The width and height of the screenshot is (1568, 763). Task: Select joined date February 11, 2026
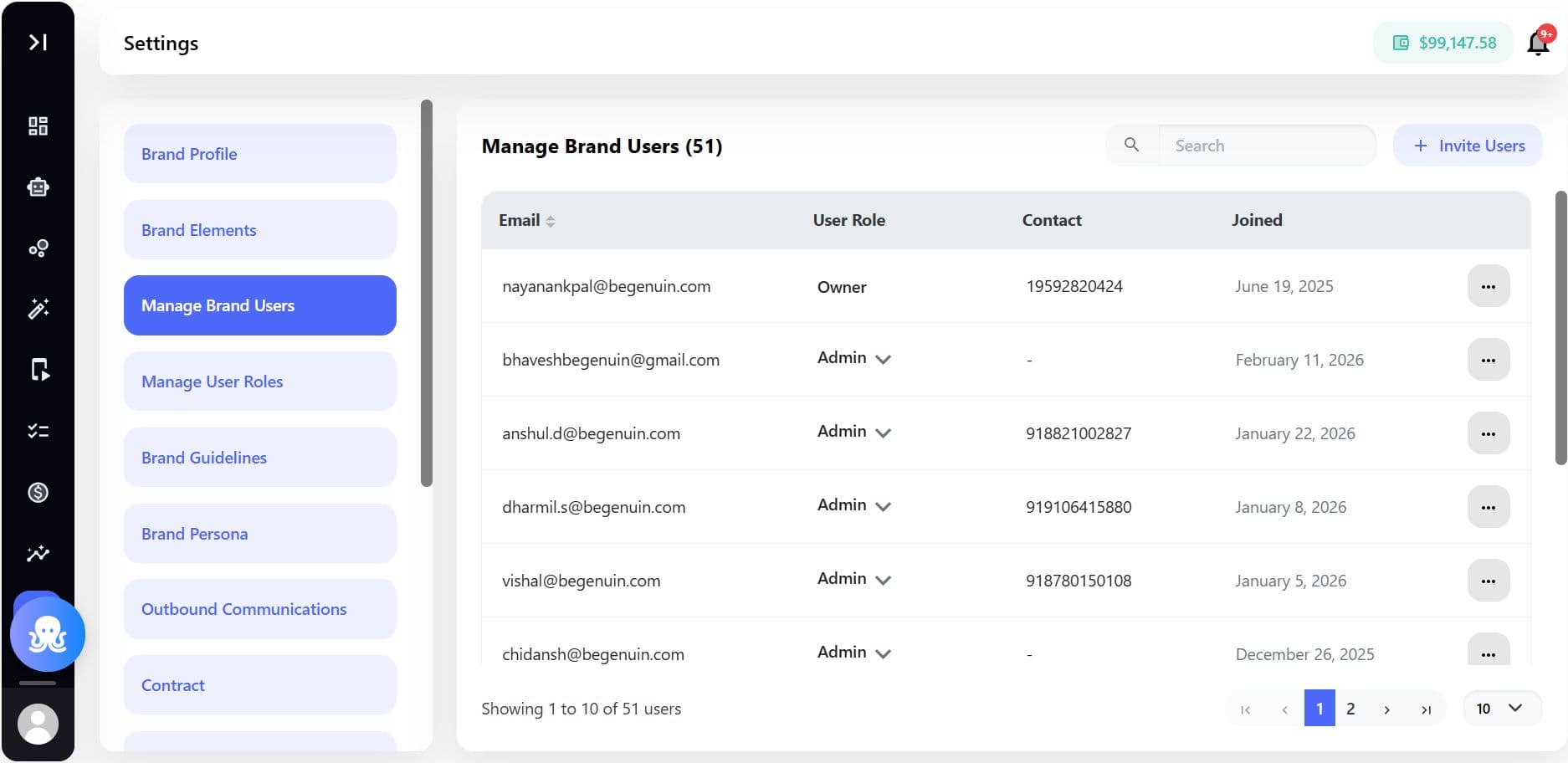click(x=1299, y=360)
